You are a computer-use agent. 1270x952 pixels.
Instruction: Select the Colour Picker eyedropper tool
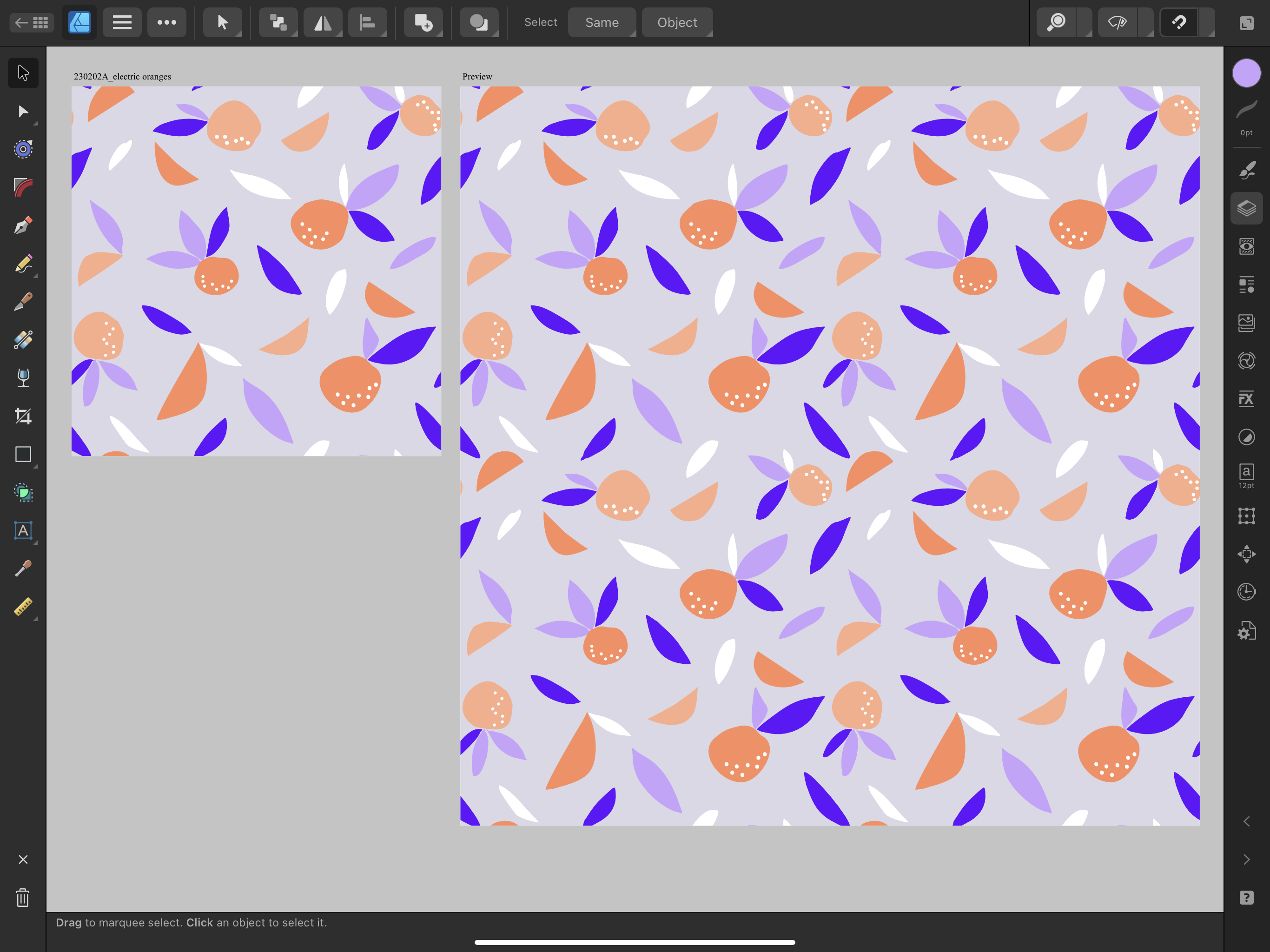pos(23,569)
